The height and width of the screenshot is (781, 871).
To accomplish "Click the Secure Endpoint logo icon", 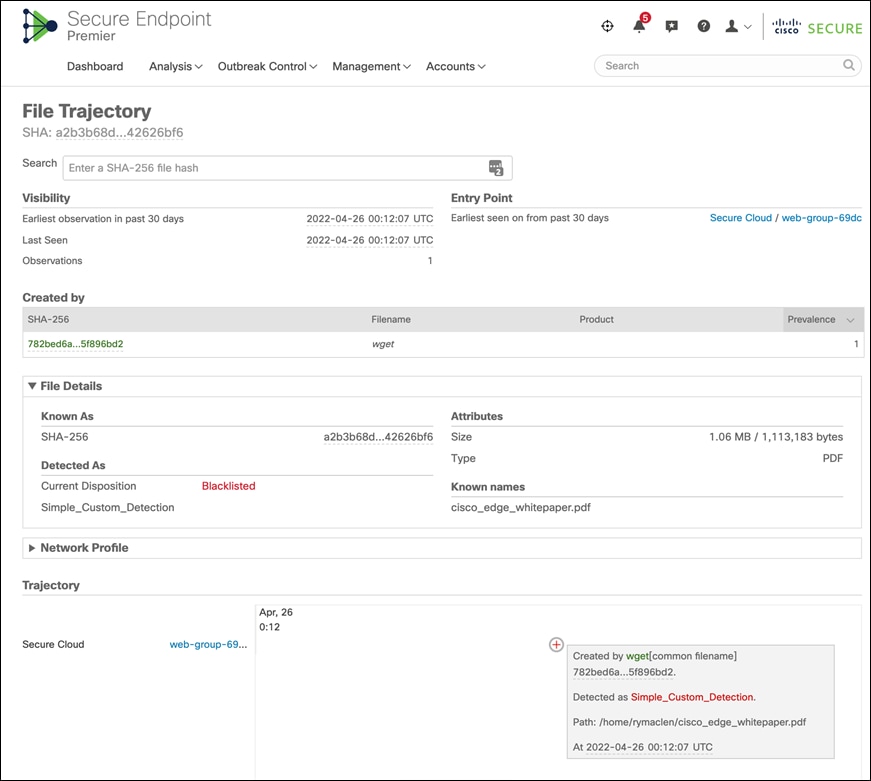I will click(x=40, y=26).
